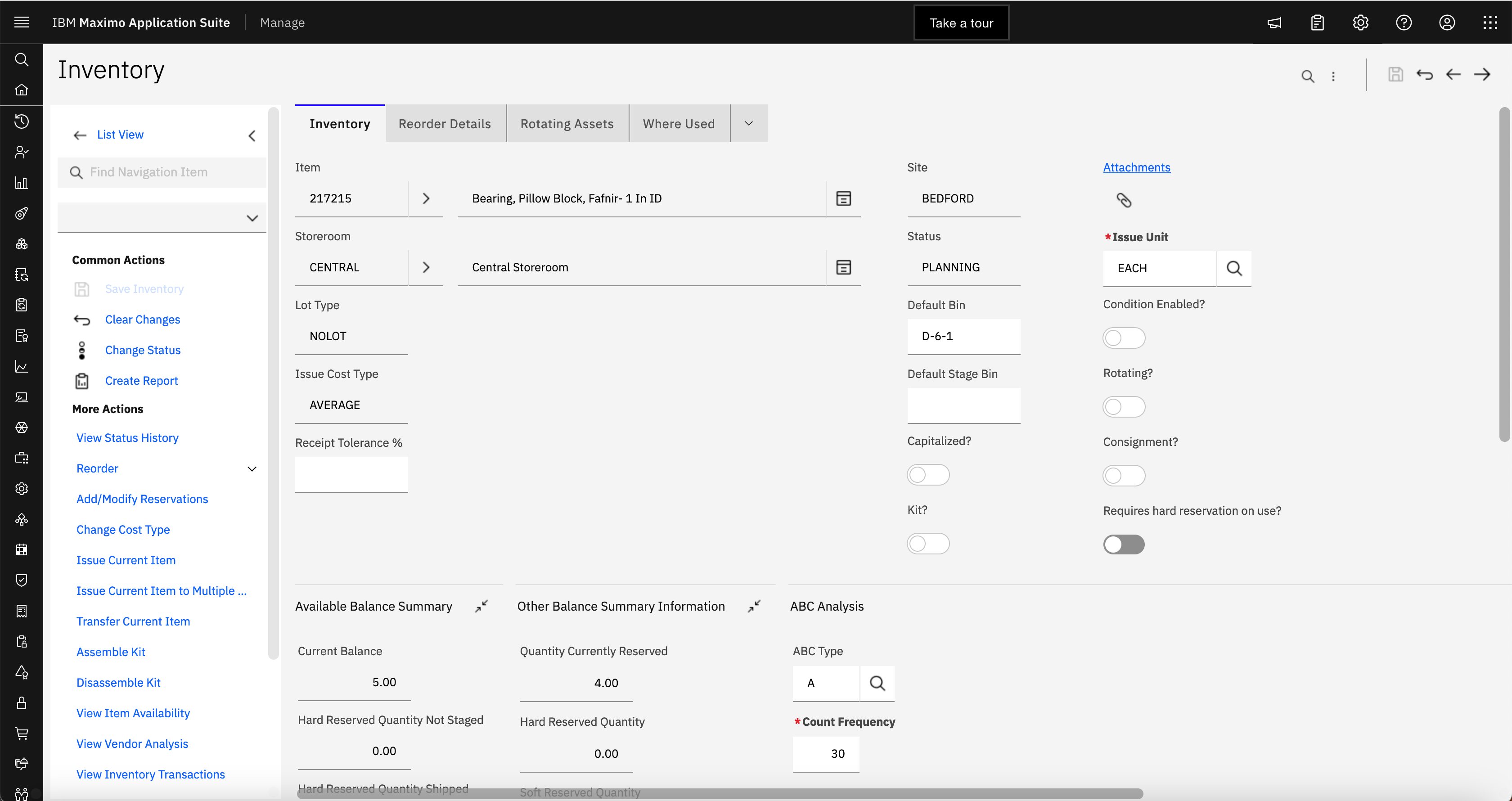Go back to List View
This screenshot has height=801, width=1512.
(120, 135)
